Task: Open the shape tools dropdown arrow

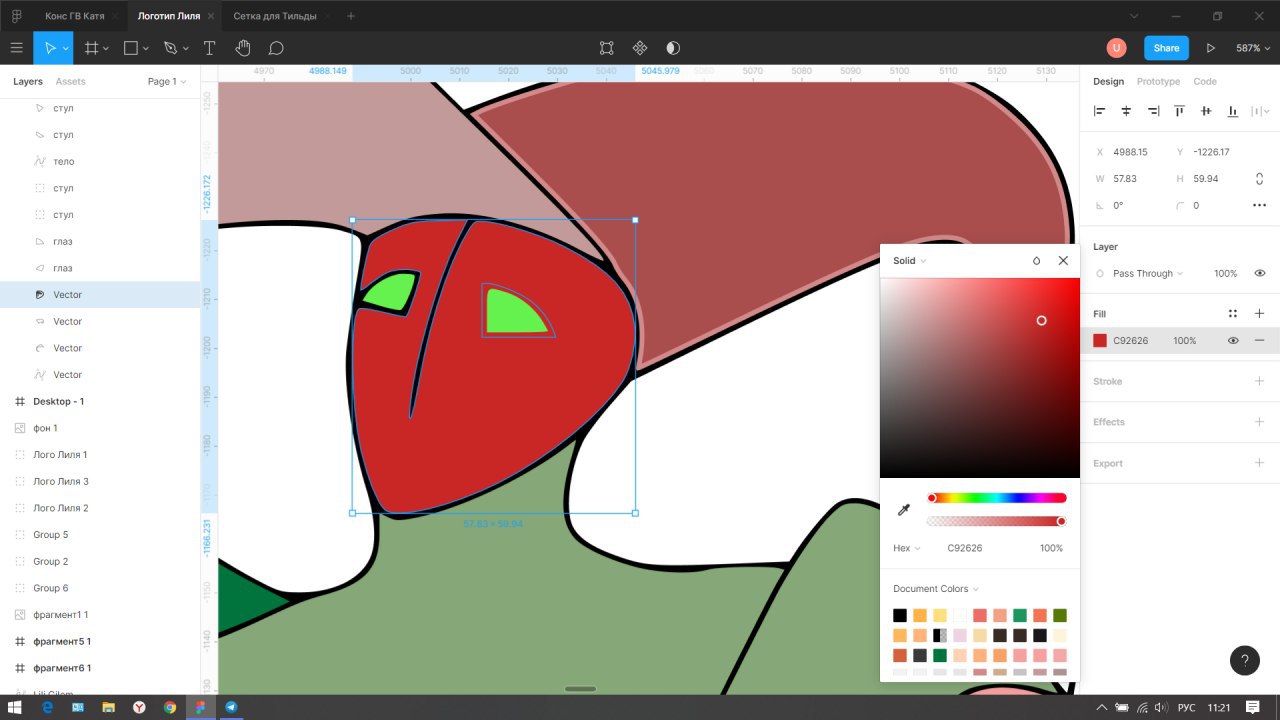Action: [x=146, y=48]
